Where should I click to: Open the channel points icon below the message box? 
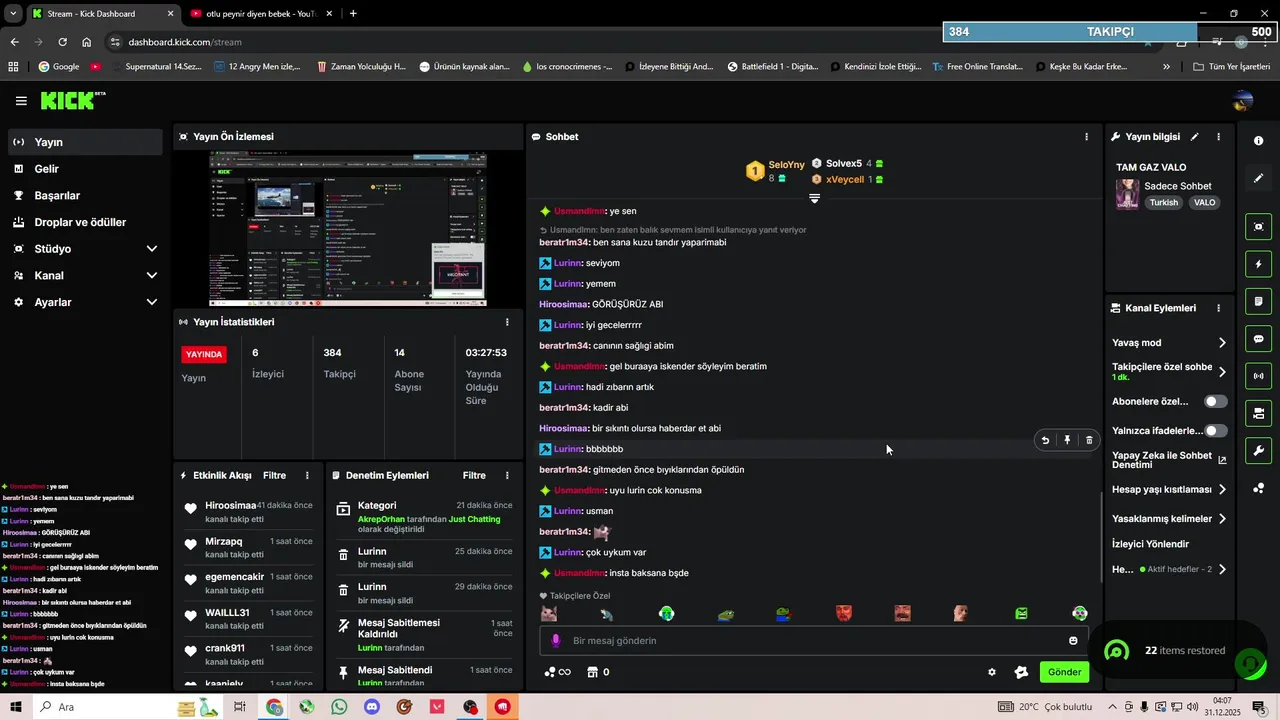click(x=557, y=672)
